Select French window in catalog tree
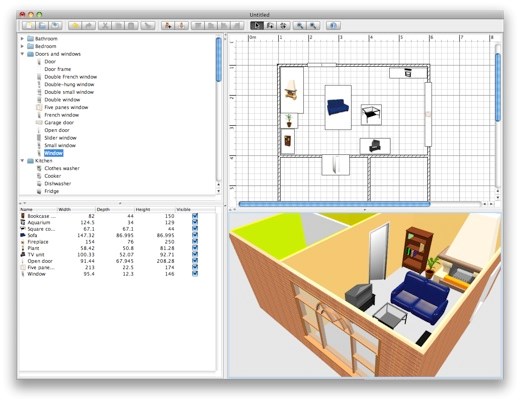Screen dimensions: 520x402 point(62,115)
